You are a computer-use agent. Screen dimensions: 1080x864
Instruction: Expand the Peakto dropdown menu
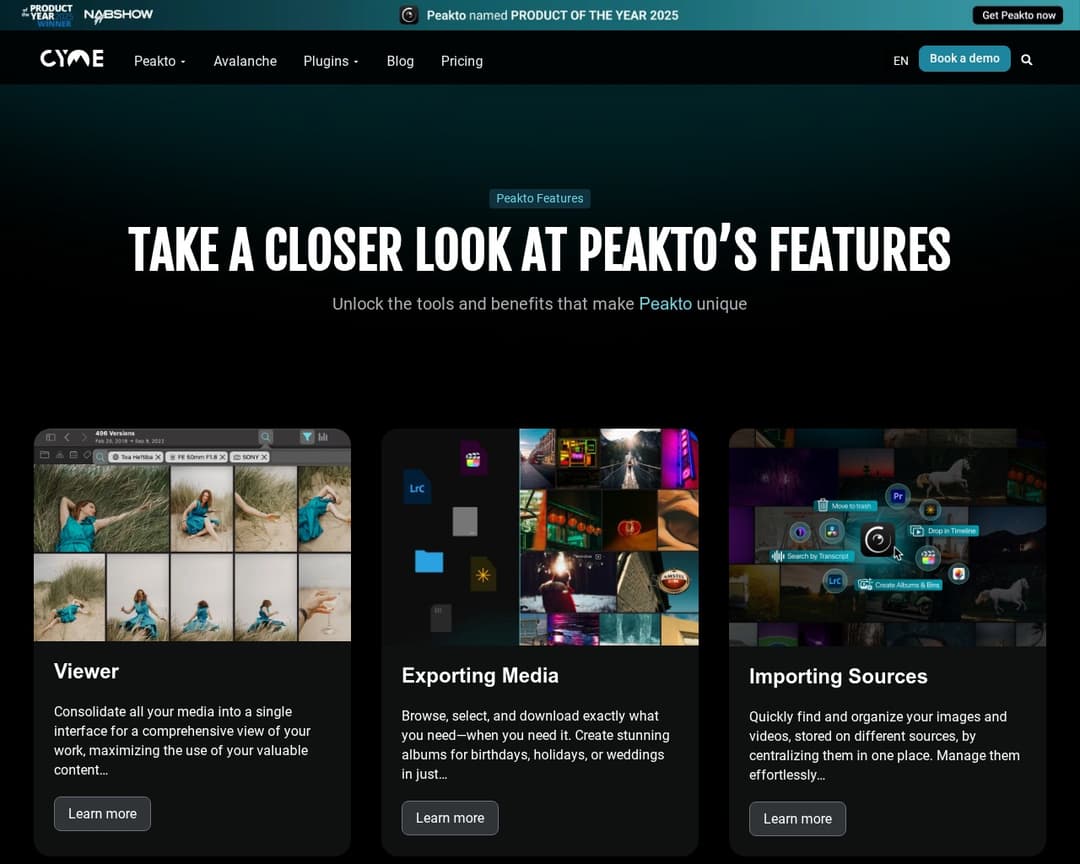tap(159, 61)
